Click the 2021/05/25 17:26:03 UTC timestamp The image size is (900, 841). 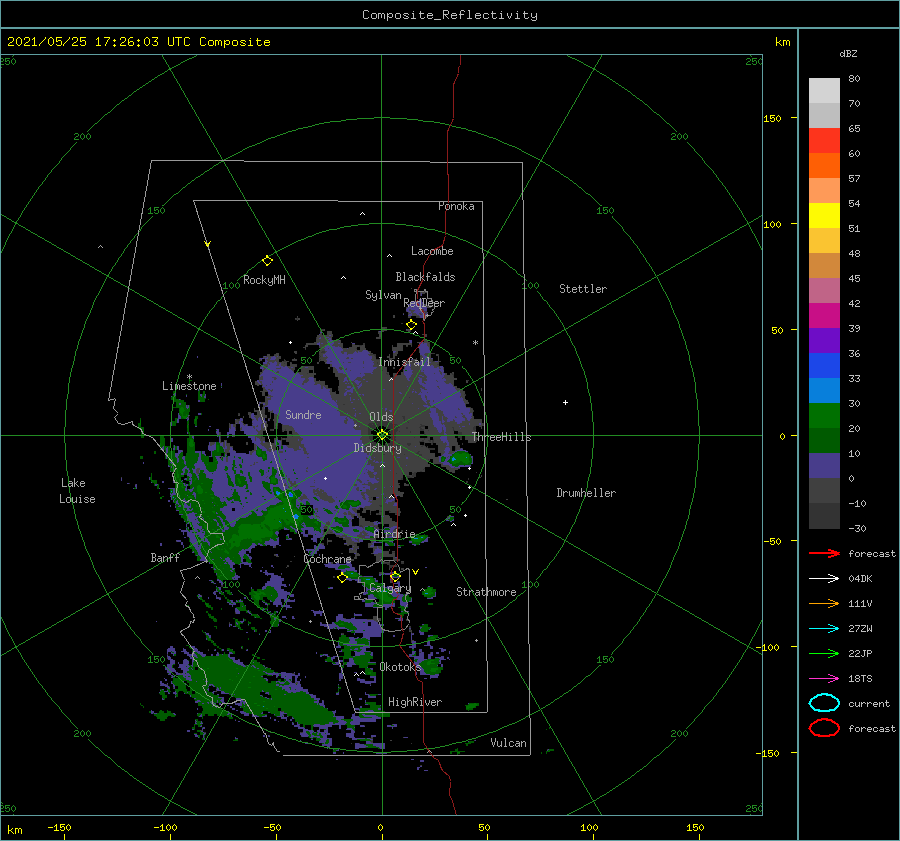click(138, 42)
